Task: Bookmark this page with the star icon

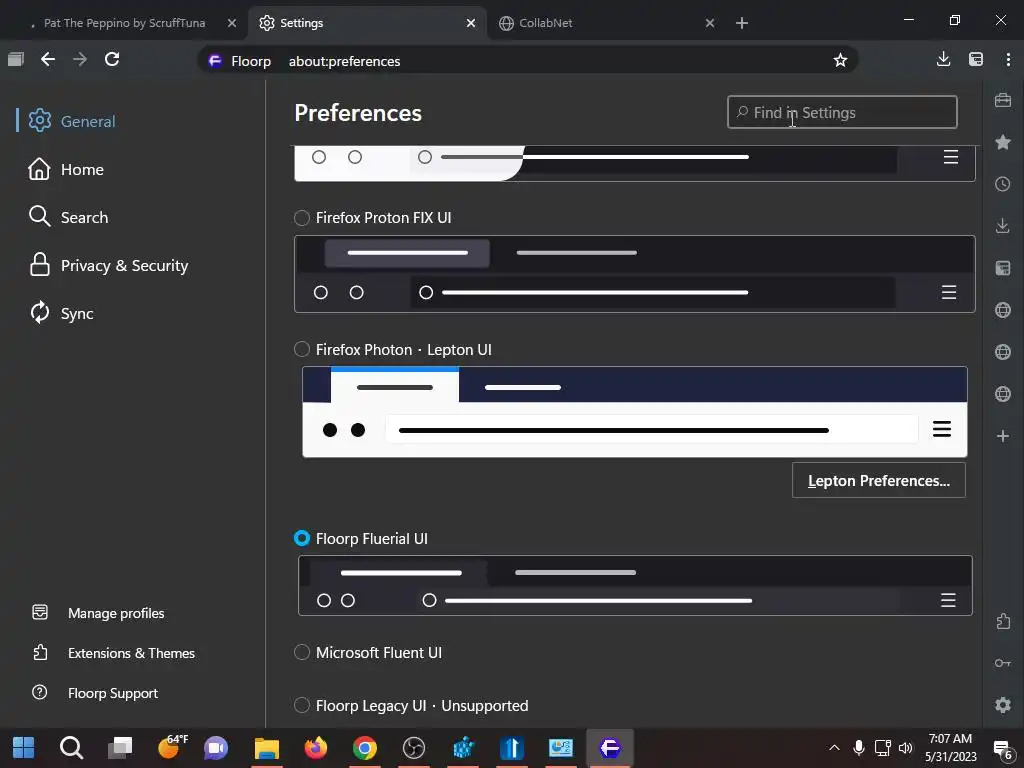Action: 840,61
